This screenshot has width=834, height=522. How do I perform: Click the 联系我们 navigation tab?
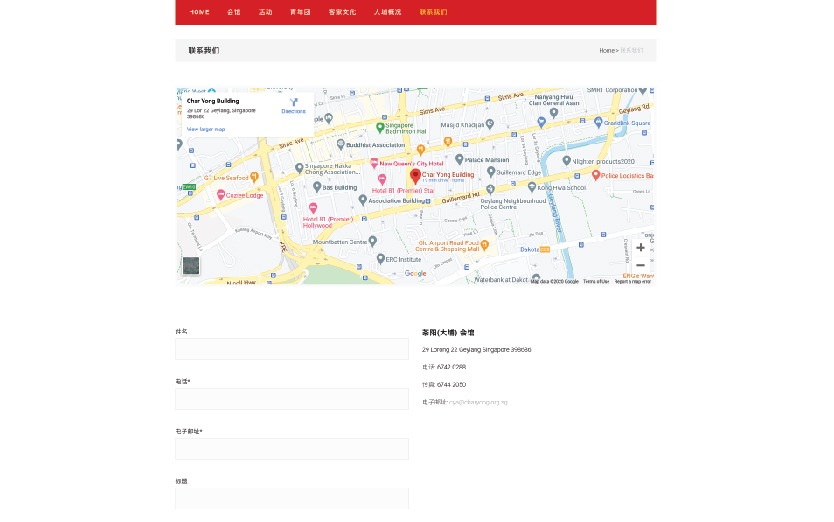433,12
